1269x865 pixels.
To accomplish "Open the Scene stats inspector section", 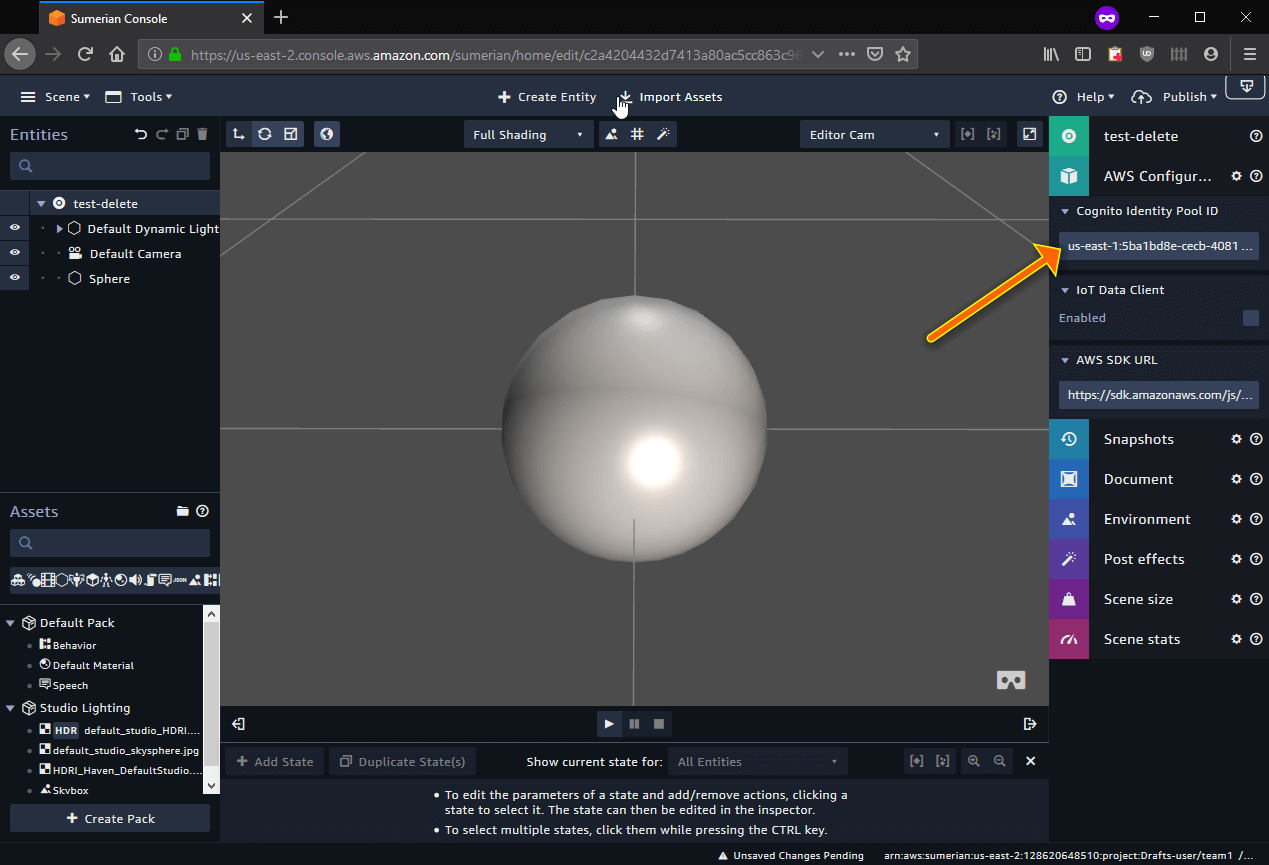I will (x=1142, y=639).
